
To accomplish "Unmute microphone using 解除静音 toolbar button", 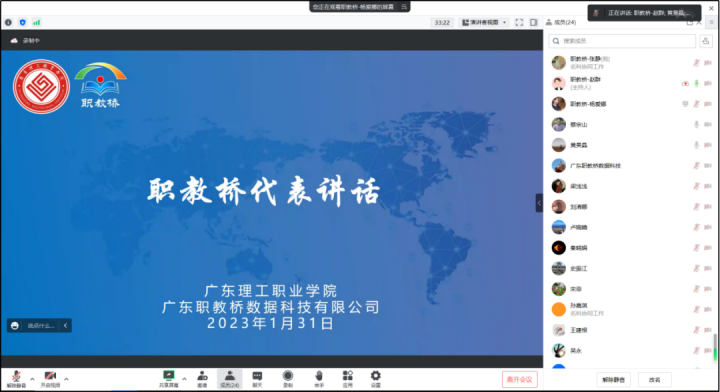I will [16, 379].
